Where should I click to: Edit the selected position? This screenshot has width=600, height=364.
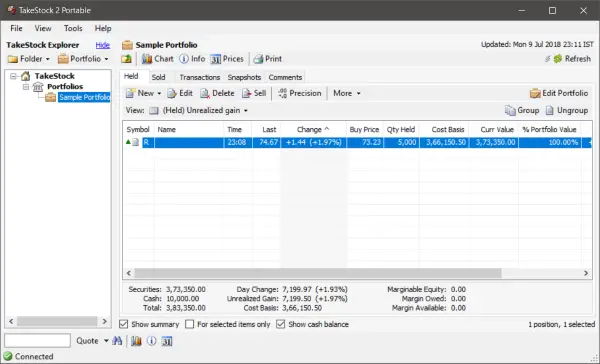tap(180, 93)
